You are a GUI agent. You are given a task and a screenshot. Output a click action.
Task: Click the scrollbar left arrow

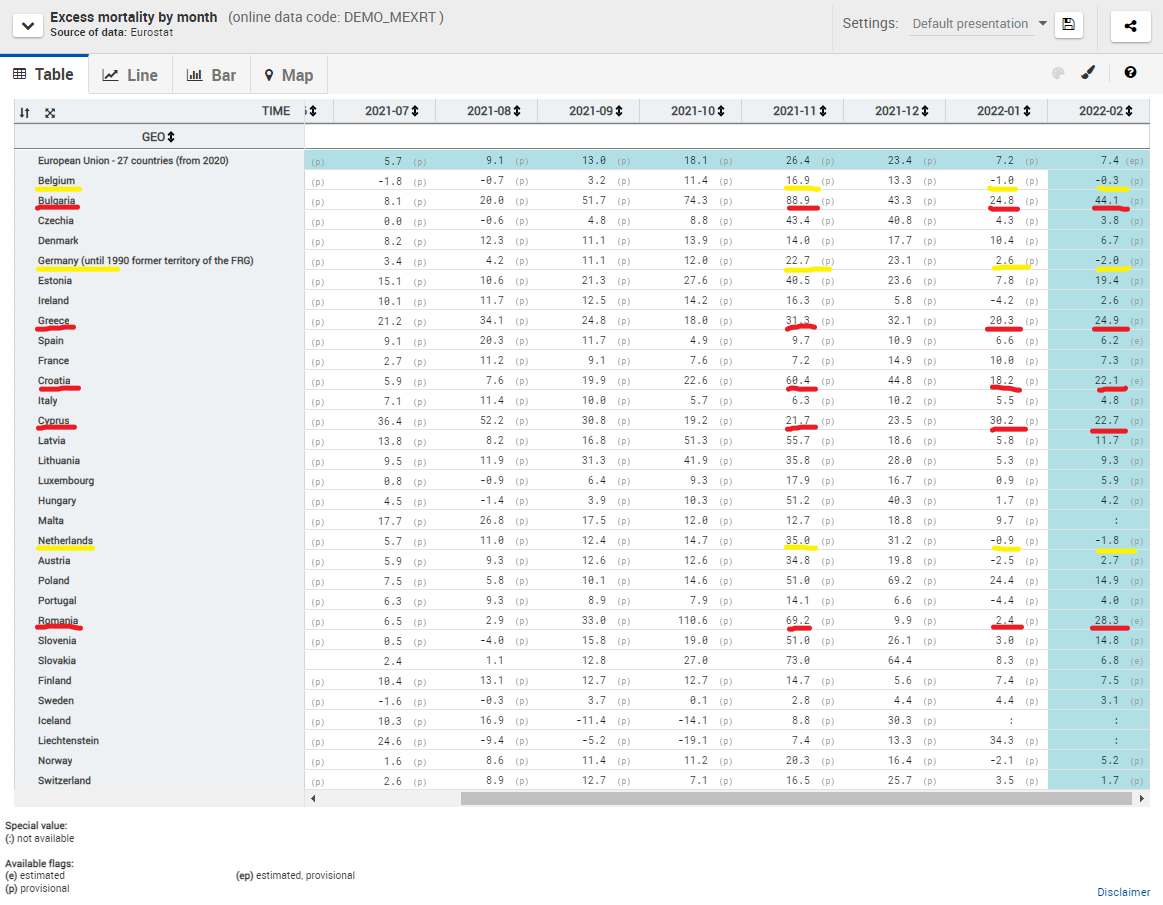[313, 798]
